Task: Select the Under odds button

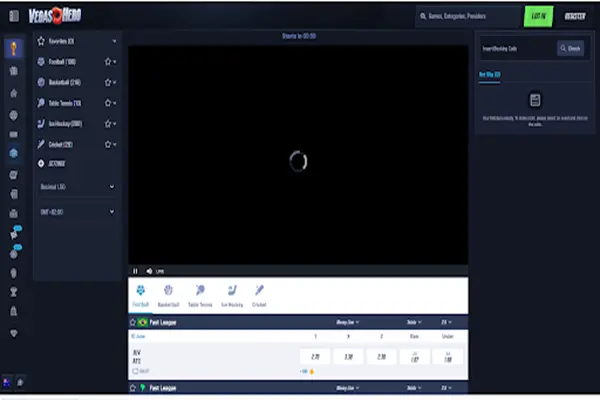Action: pyautogui.click(x=448, y=357)
